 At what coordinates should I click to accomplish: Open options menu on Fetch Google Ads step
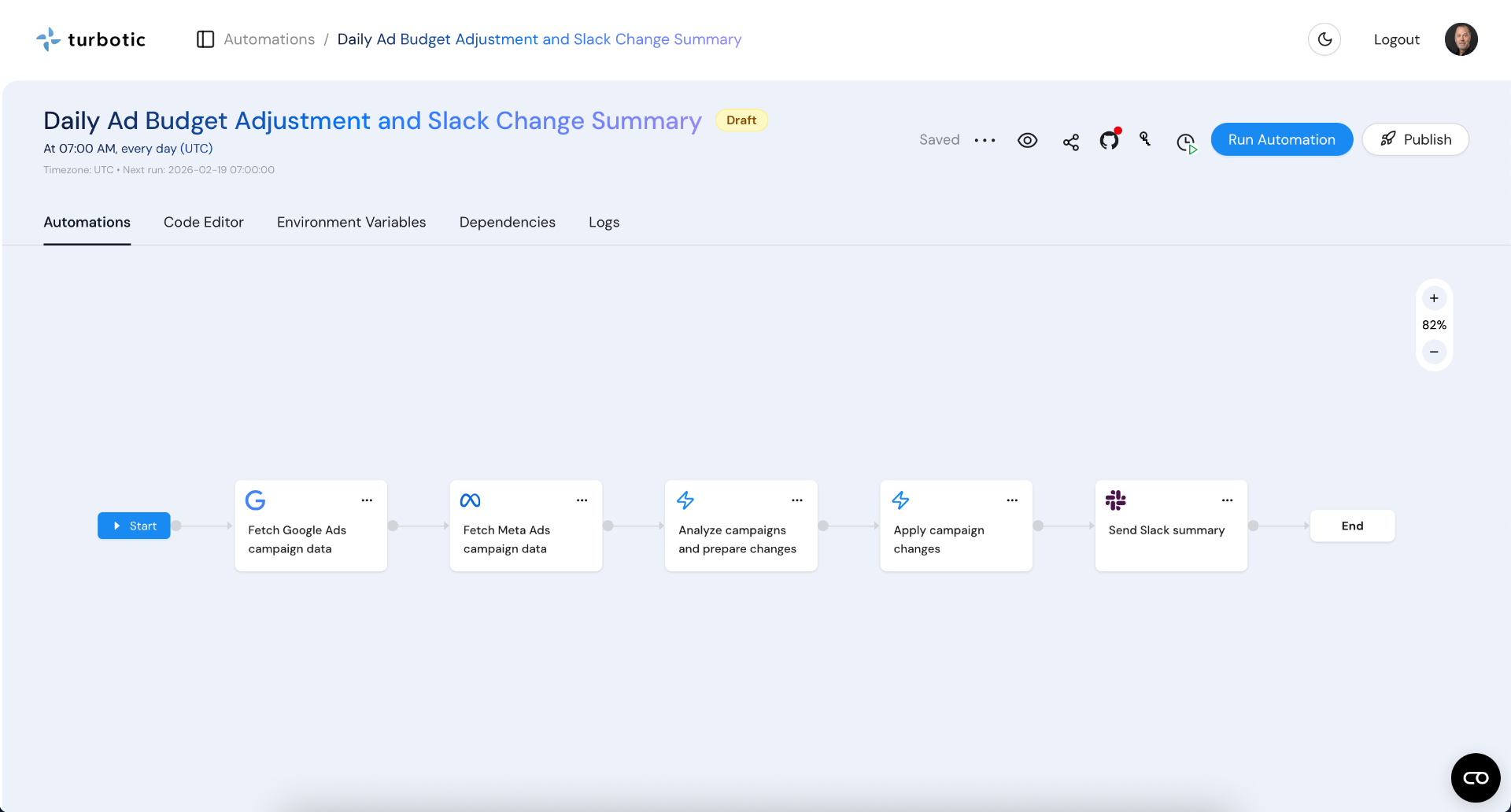point(367,500)
